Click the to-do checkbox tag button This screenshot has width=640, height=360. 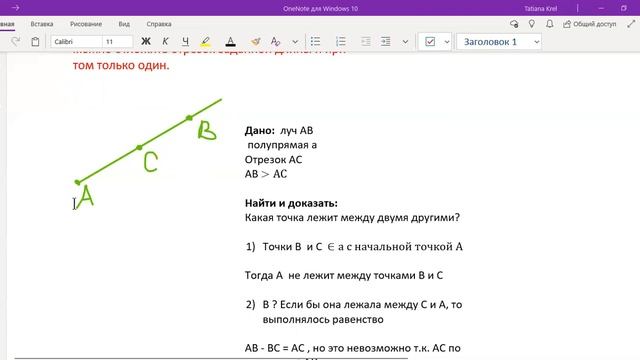(430, 42)
